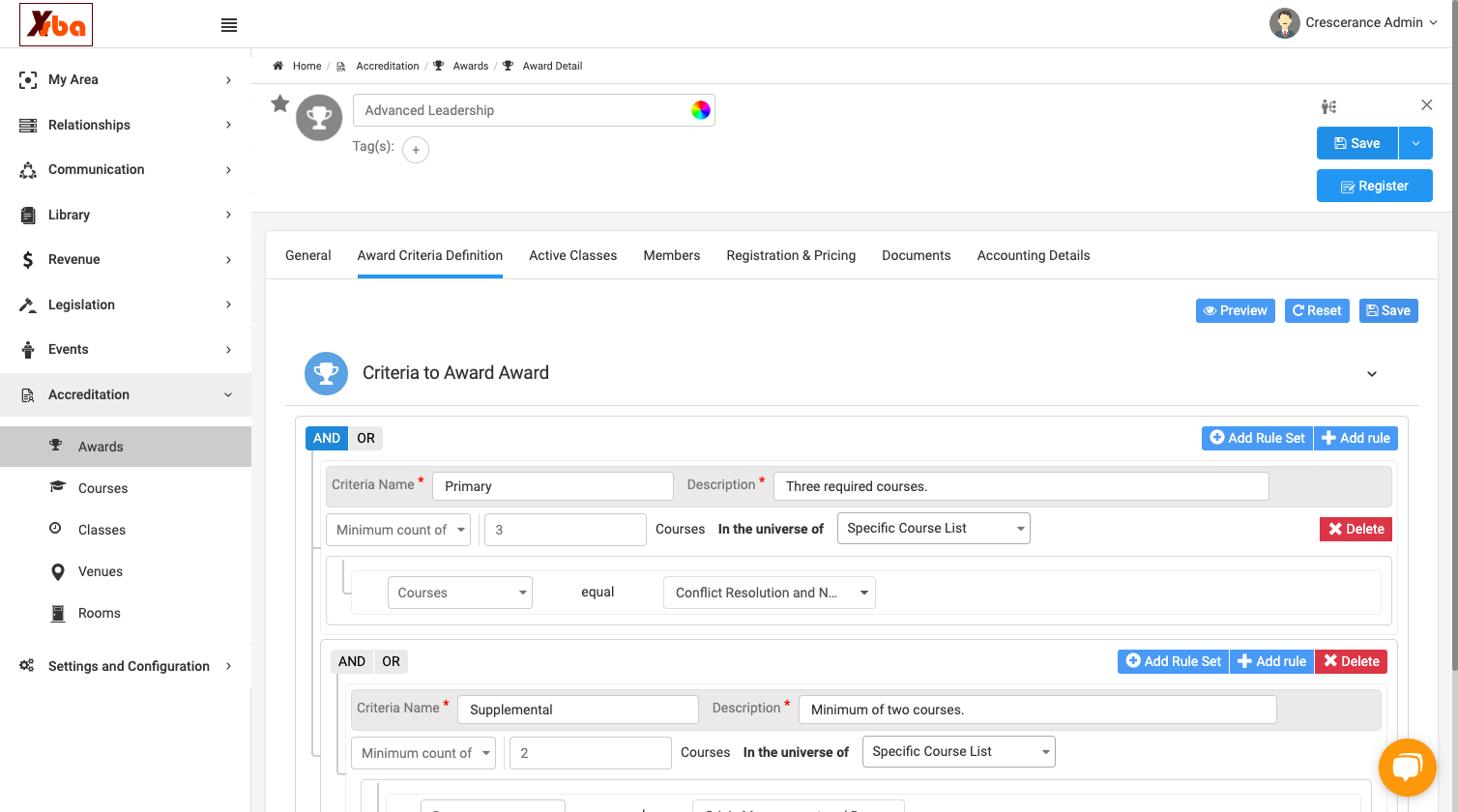Screen dimensions: 1458x812
Task: Switch to Registration & Pricing tab
Action: 791,255
